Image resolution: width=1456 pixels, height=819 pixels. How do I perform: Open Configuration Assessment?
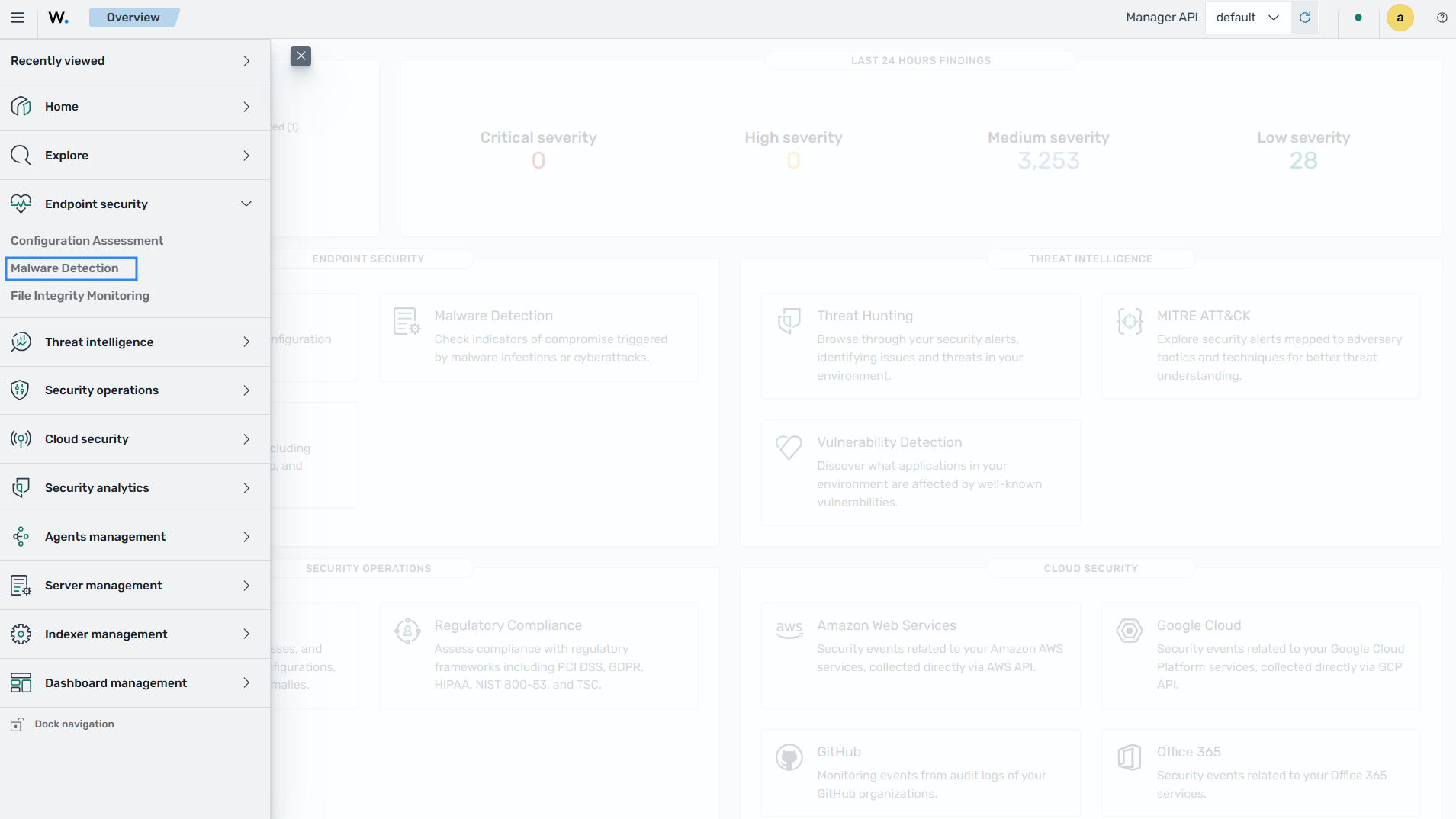point(87,241)
